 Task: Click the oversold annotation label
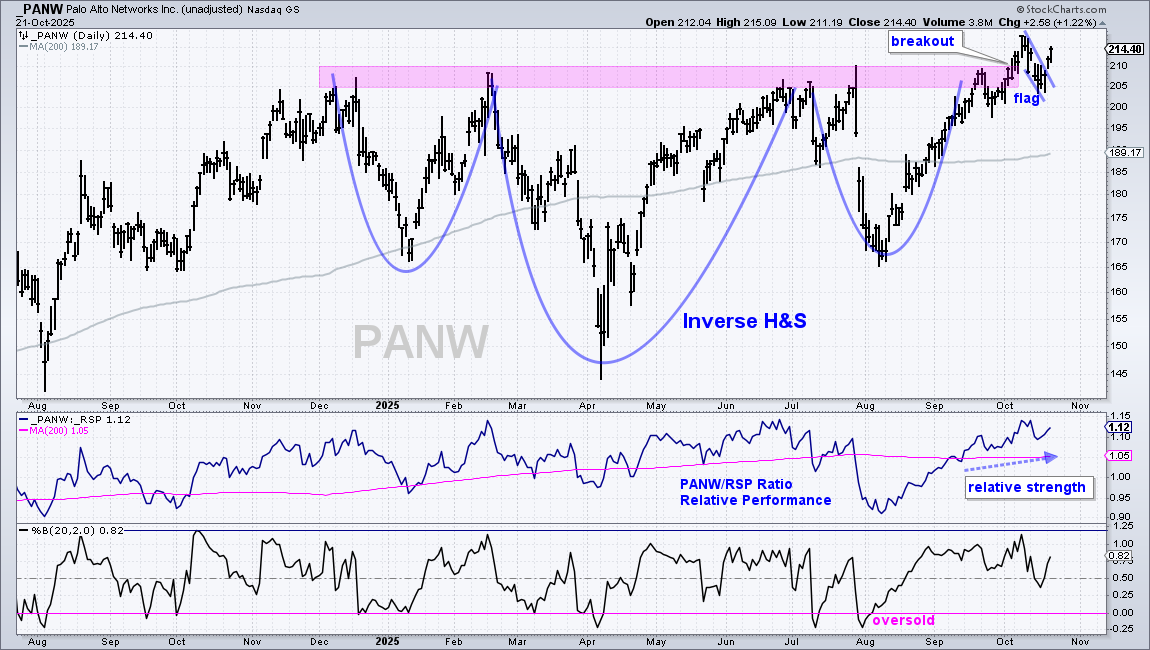point(904,620)
